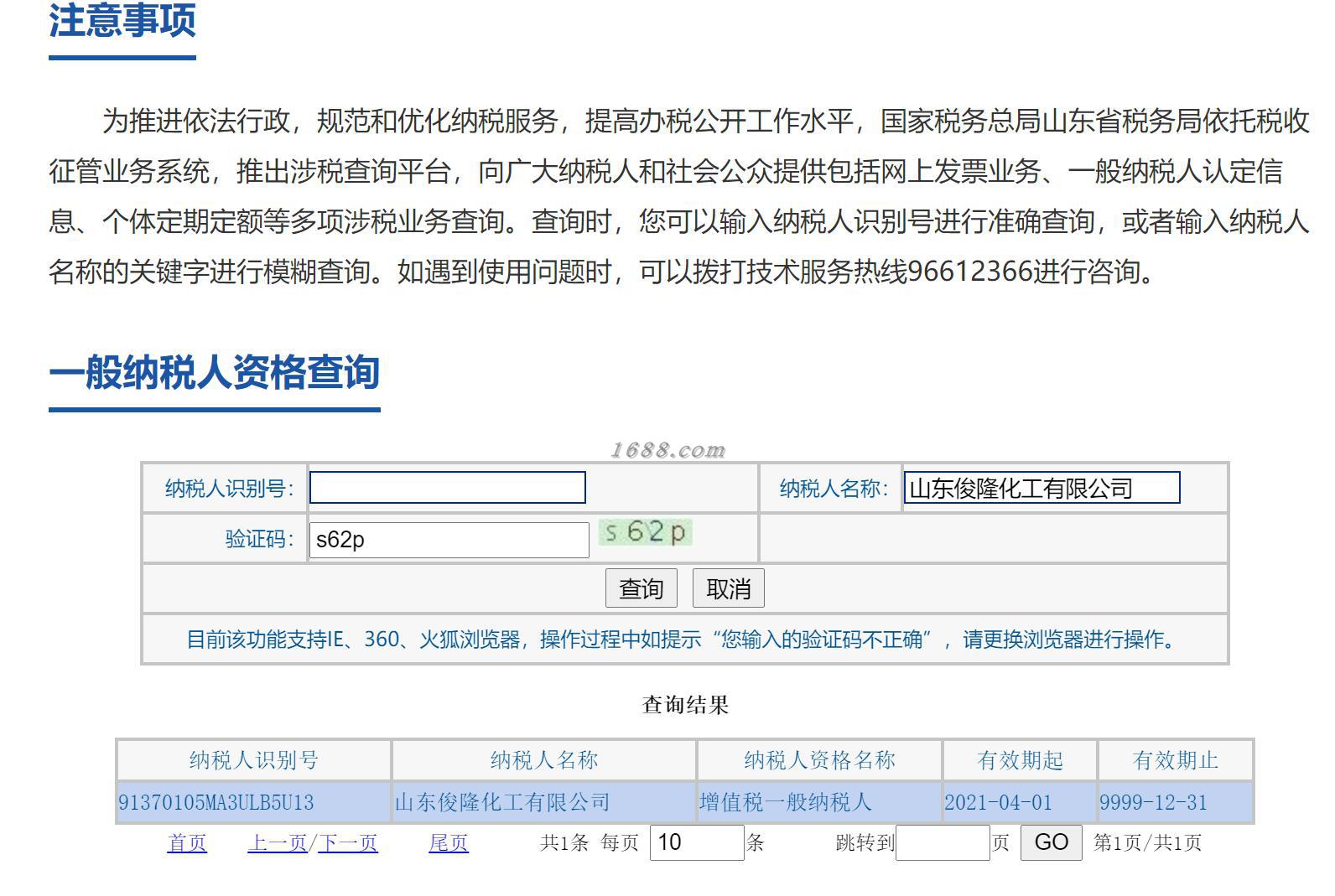1335x896 pixels.
Task: Jump to 尾页 link
Action: (x=449, y=842)
